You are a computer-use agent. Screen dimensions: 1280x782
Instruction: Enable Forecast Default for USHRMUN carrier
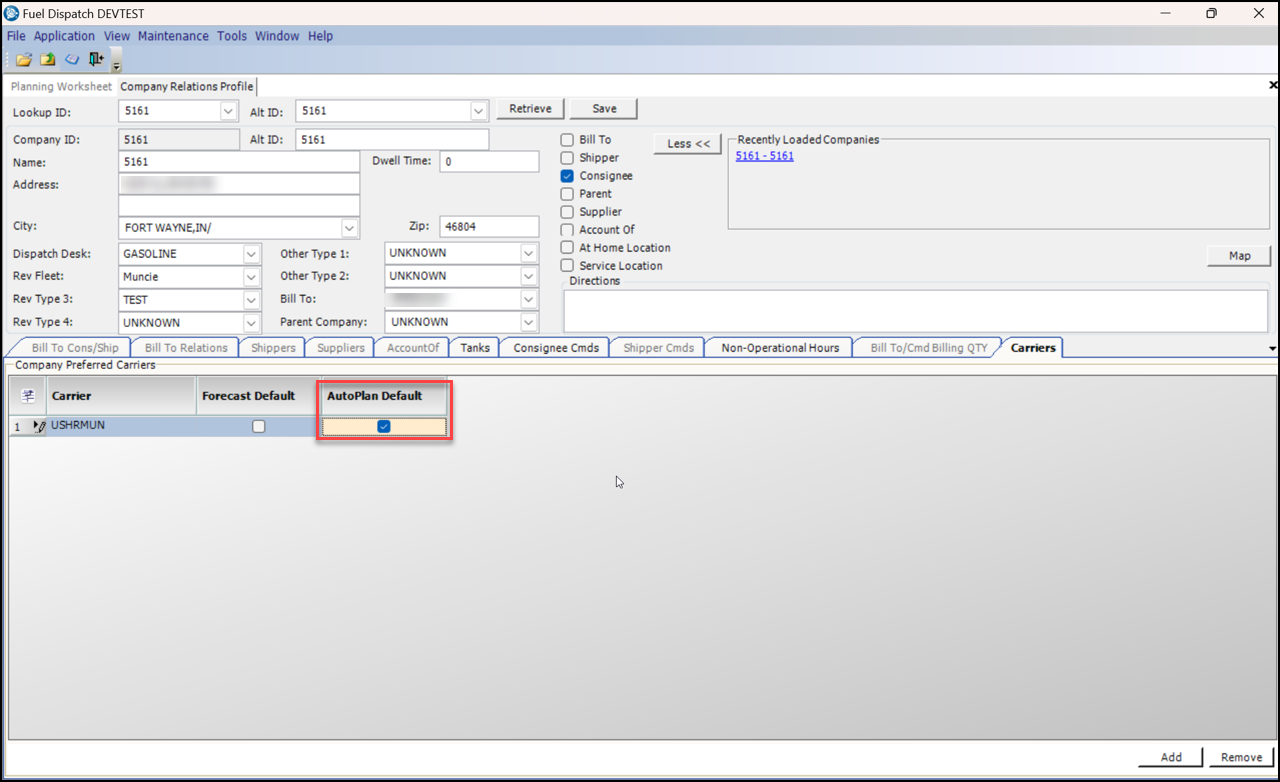pyautogui.click(x=259, y=427)
